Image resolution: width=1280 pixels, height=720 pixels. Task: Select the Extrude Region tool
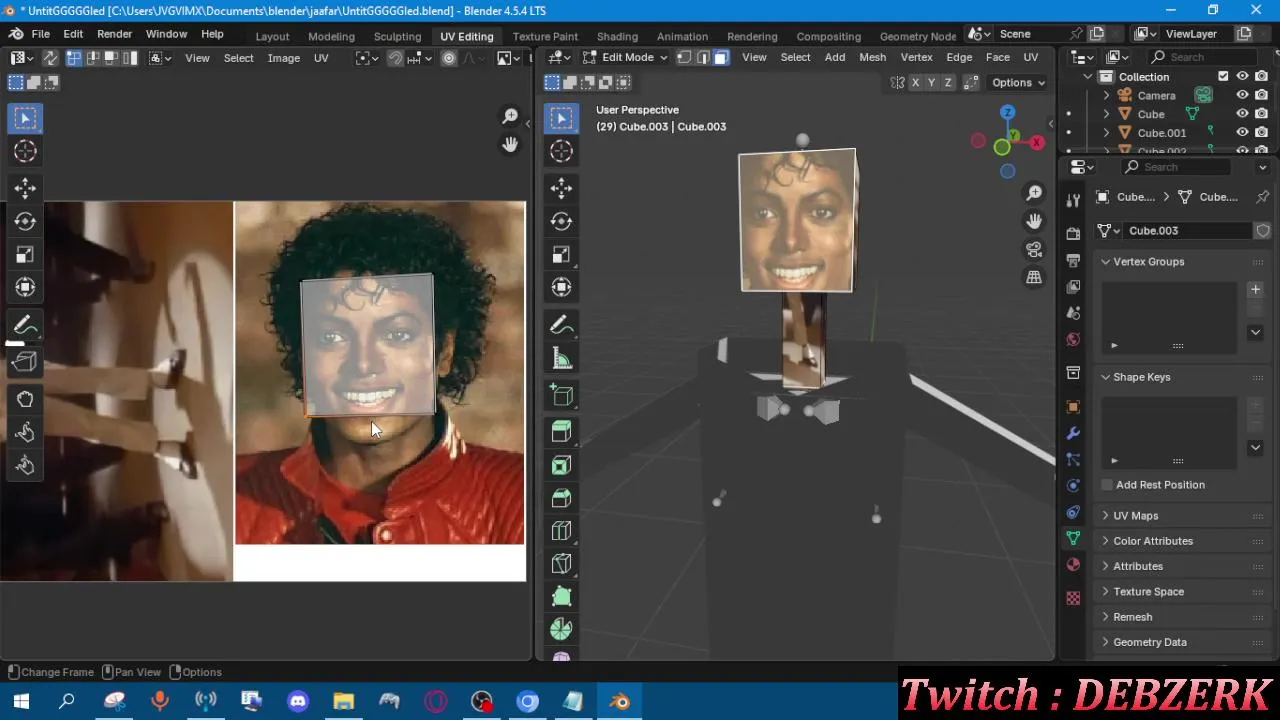(561, 431)
